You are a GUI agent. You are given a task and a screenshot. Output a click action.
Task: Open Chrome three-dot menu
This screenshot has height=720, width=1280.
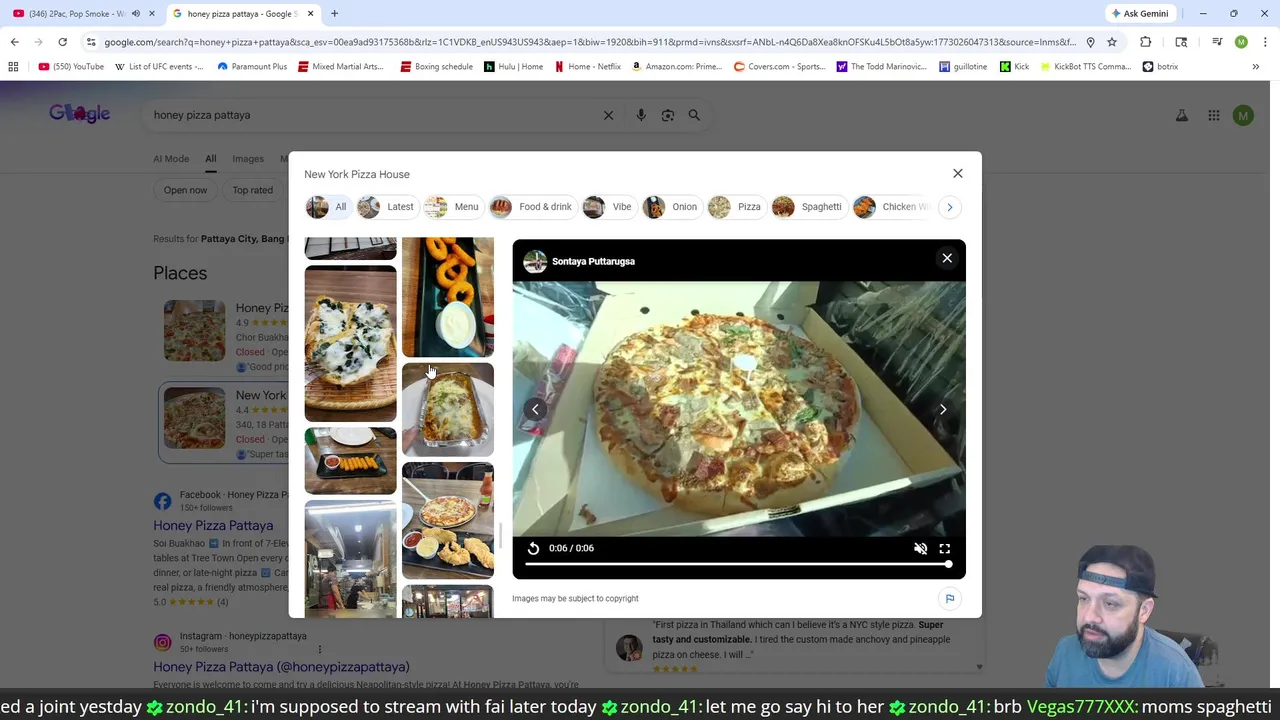coord(1265,42)
